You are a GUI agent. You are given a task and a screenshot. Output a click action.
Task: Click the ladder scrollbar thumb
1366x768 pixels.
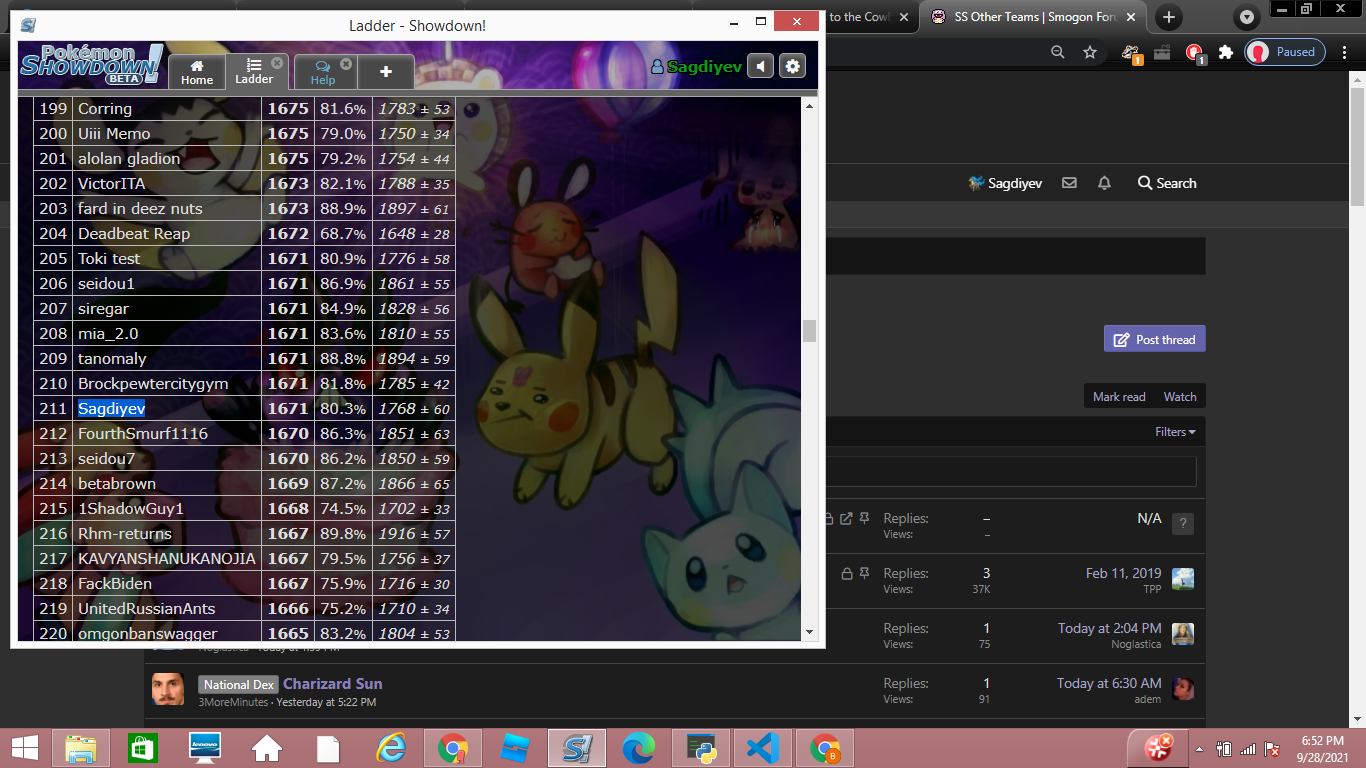tap(809, 330)
